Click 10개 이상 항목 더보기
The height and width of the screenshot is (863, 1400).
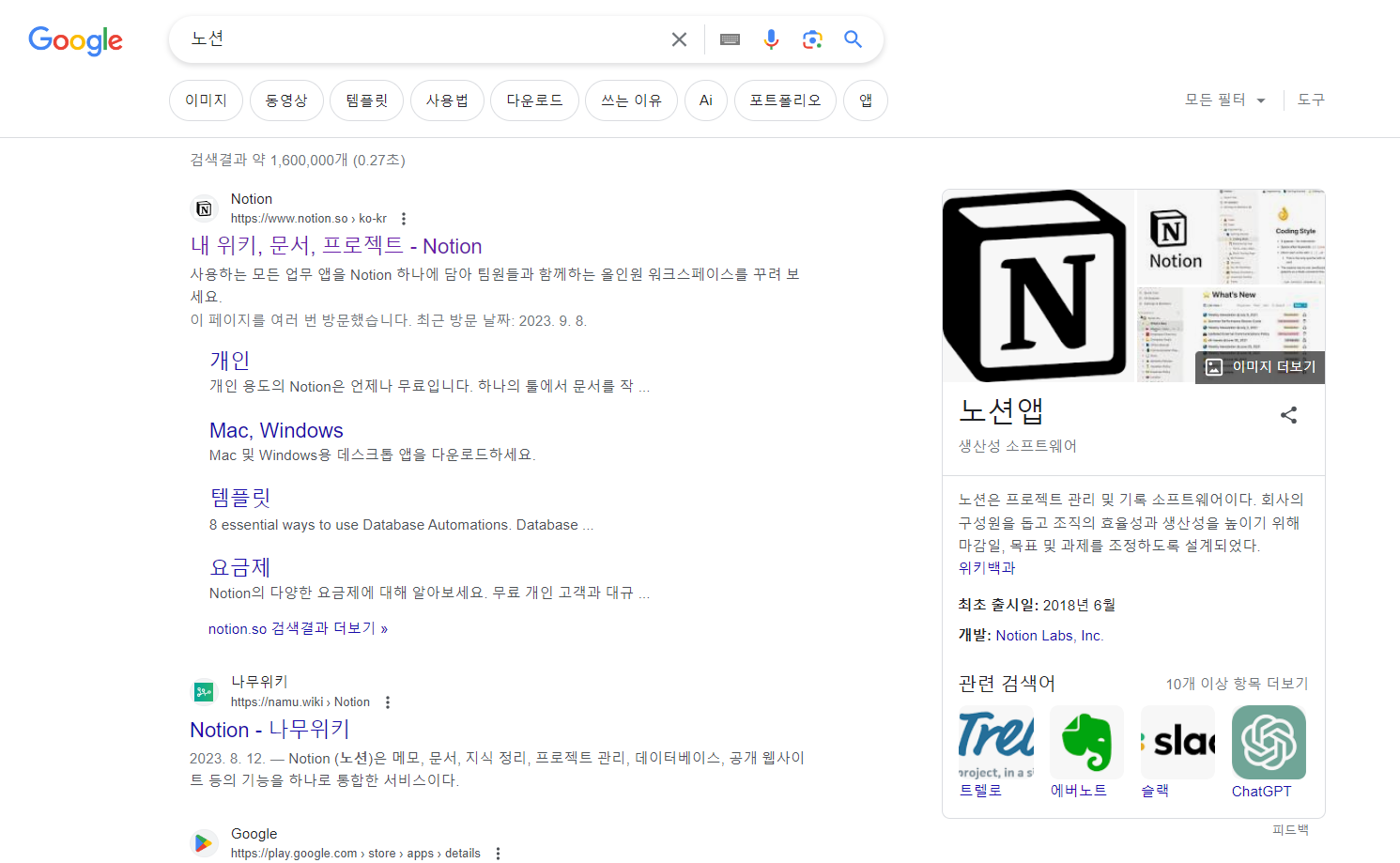click(1237, 684)
